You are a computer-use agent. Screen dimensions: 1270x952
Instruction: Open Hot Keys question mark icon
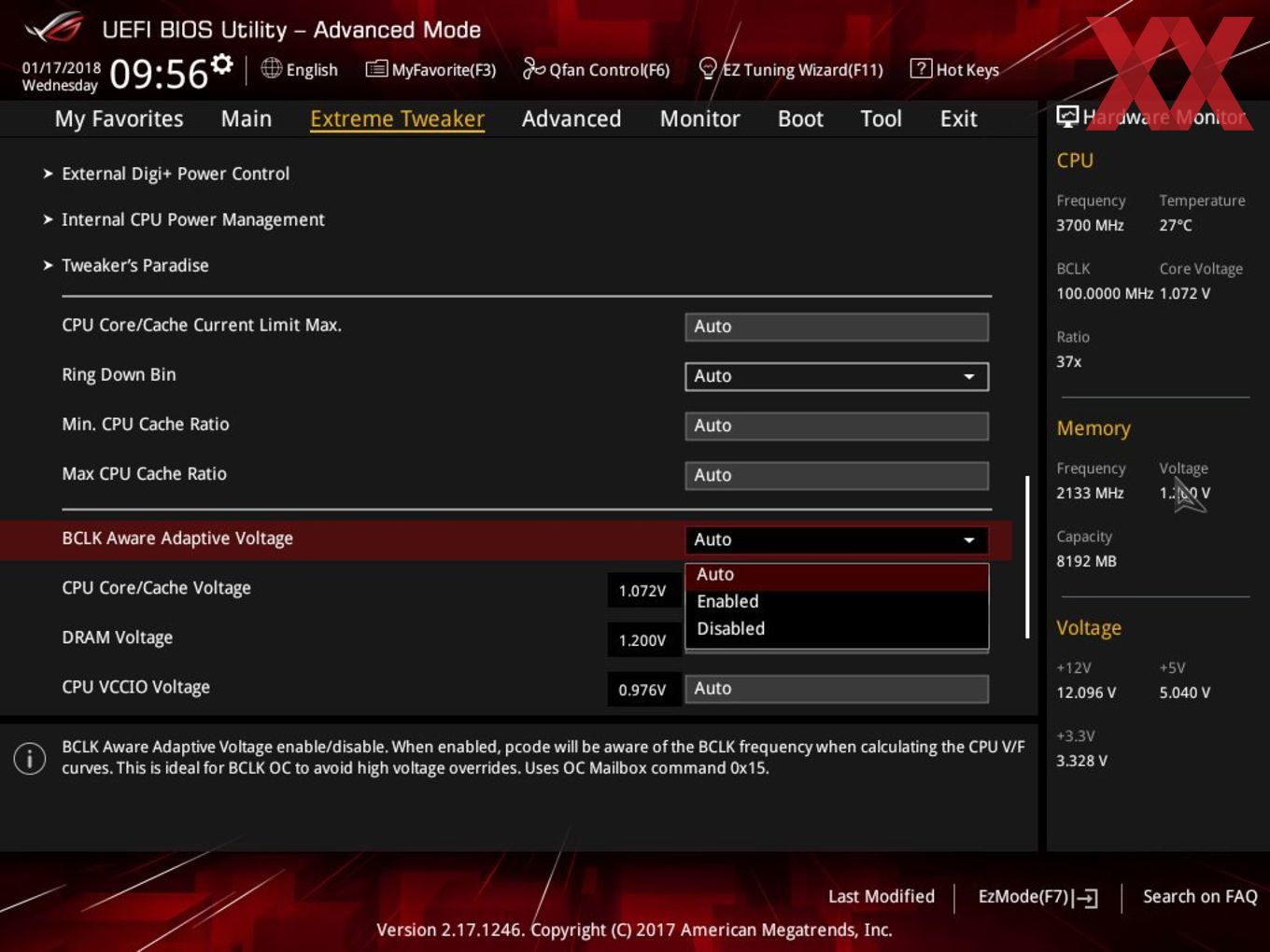point(921,68)
